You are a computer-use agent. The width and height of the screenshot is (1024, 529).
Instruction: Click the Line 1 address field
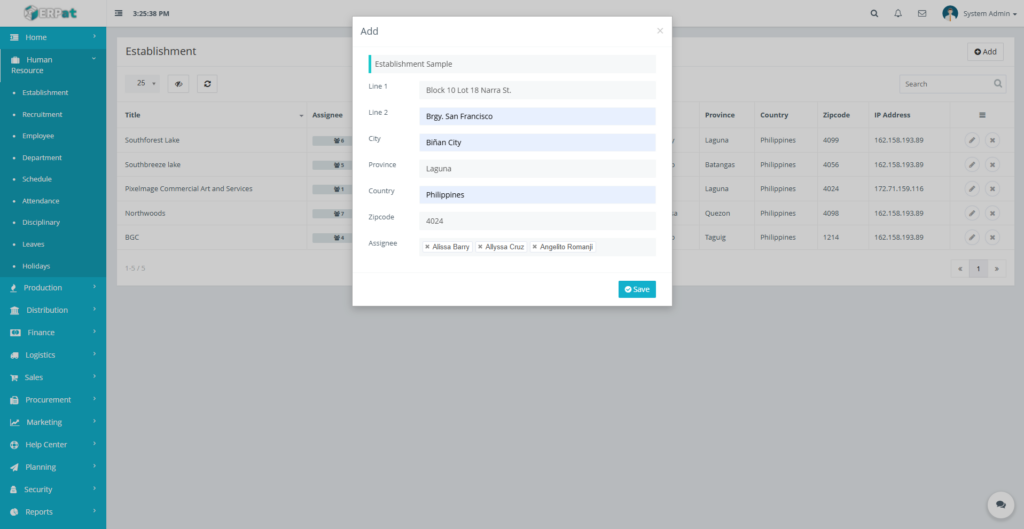[x=537, y=90]
